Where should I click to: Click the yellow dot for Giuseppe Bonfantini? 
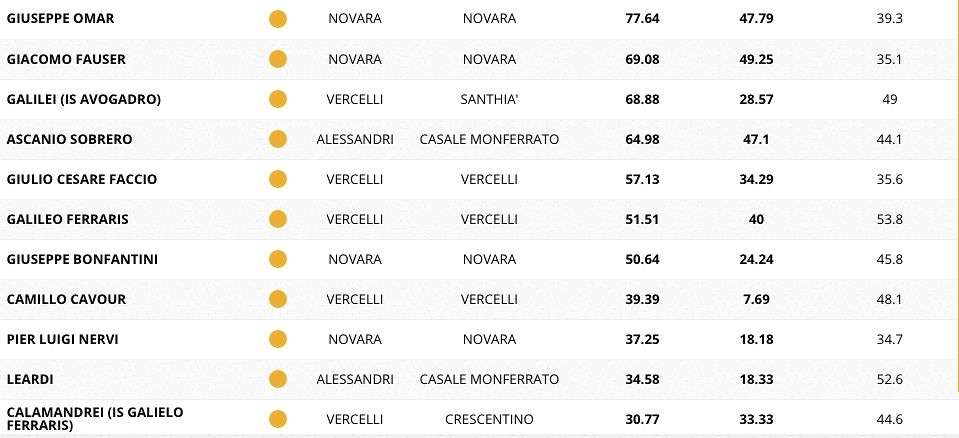point(278,259)
